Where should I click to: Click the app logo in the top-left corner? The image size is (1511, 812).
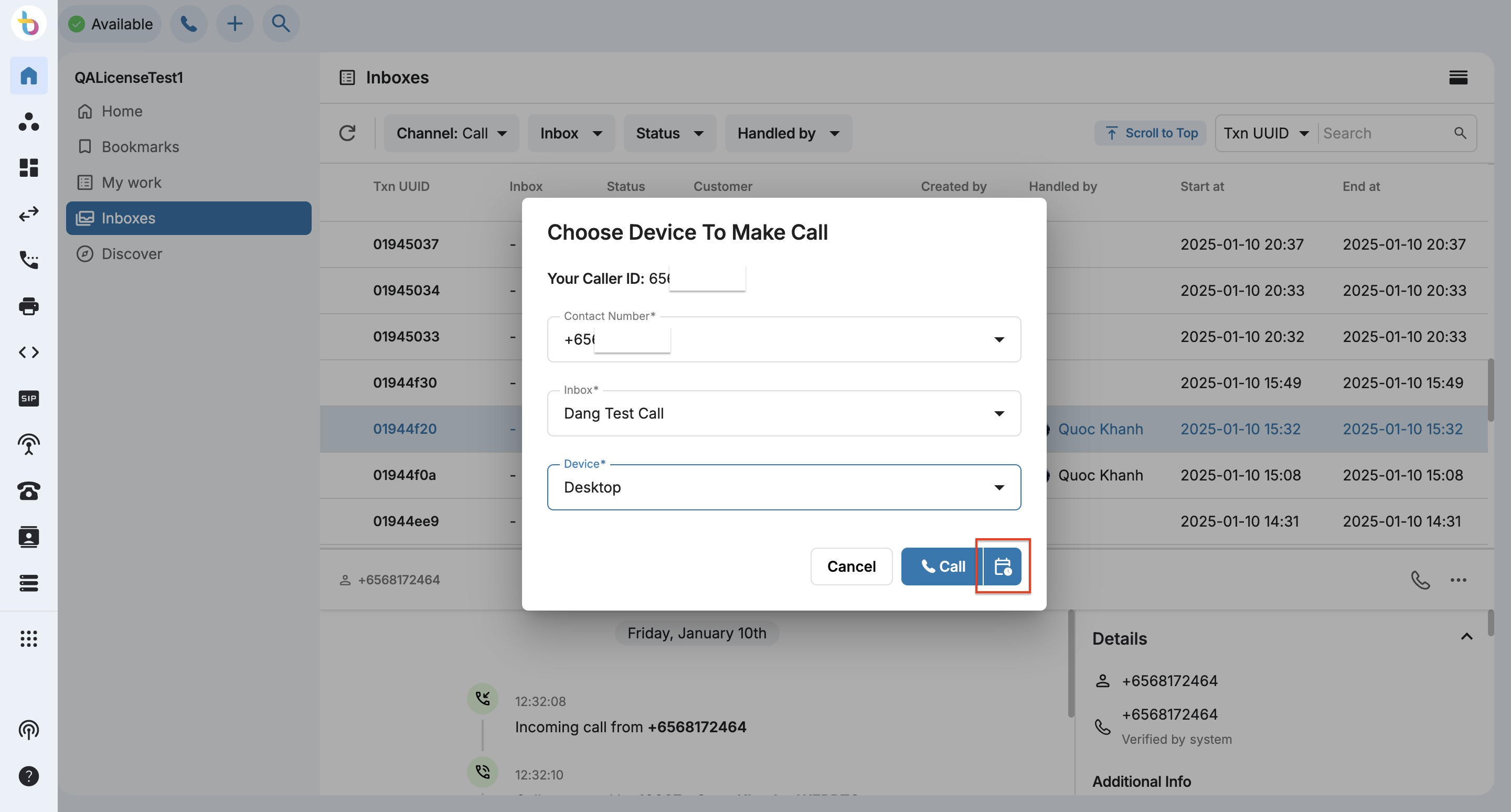point(28,24)
